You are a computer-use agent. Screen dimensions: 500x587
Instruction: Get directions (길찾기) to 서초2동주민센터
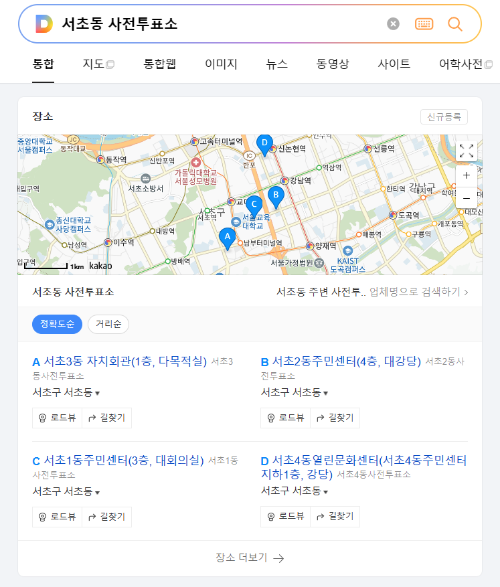coord(335,418)
